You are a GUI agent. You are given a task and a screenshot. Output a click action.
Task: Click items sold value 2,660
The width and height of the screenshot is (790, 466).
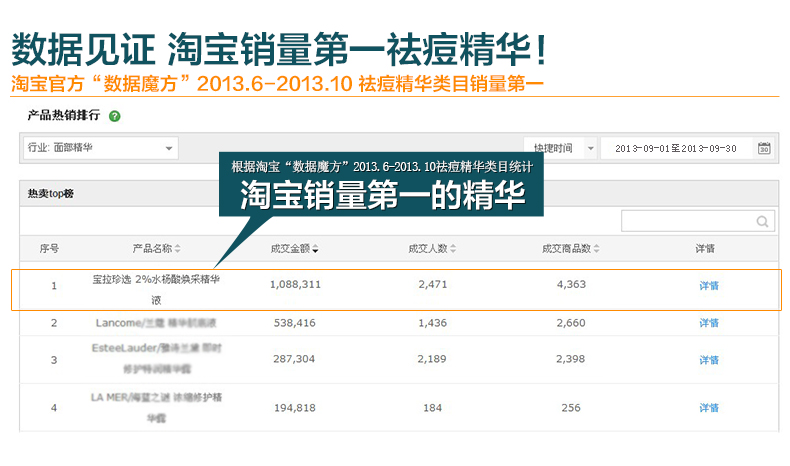571,323
